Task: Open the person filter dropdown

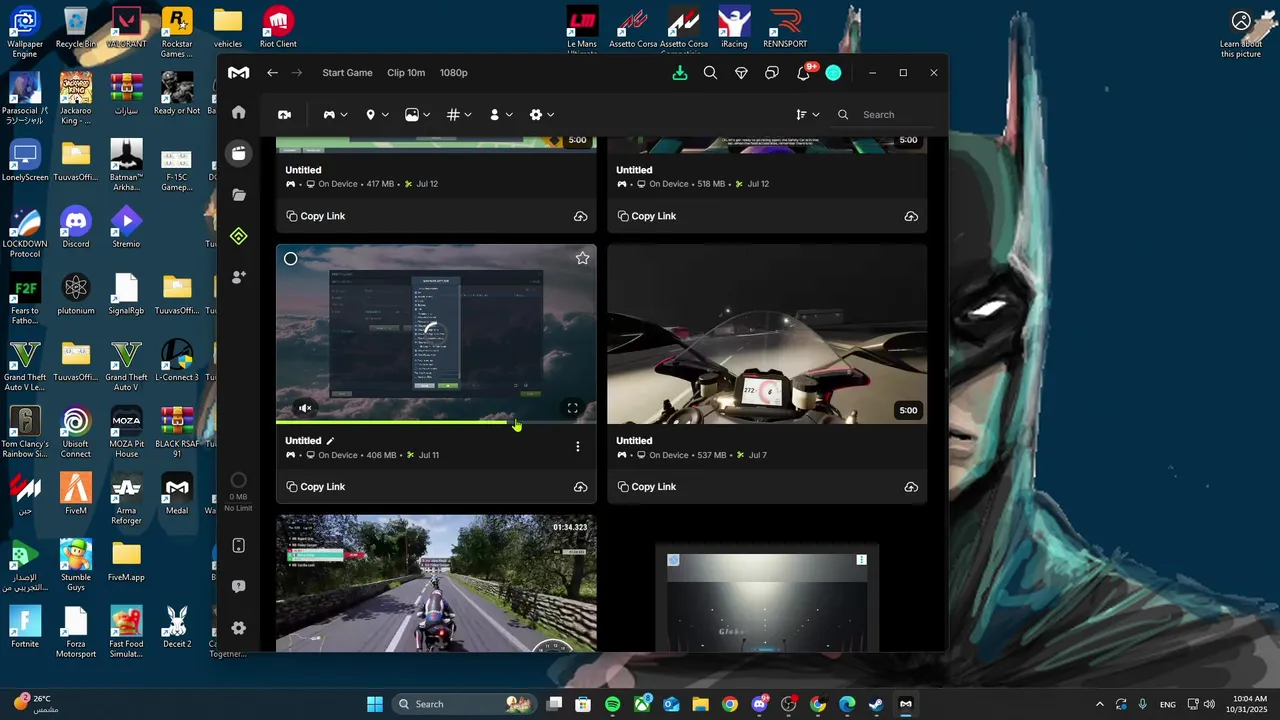Action: point(500,115)
